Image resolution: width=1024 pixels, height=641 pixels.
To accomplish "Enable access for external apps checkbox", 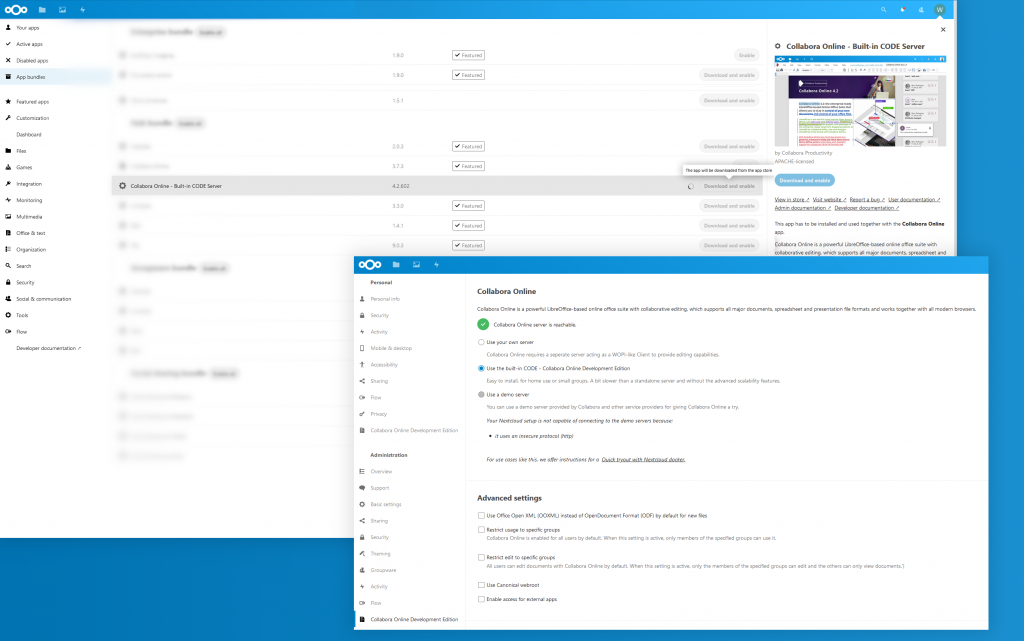I will tap(481, 599).
